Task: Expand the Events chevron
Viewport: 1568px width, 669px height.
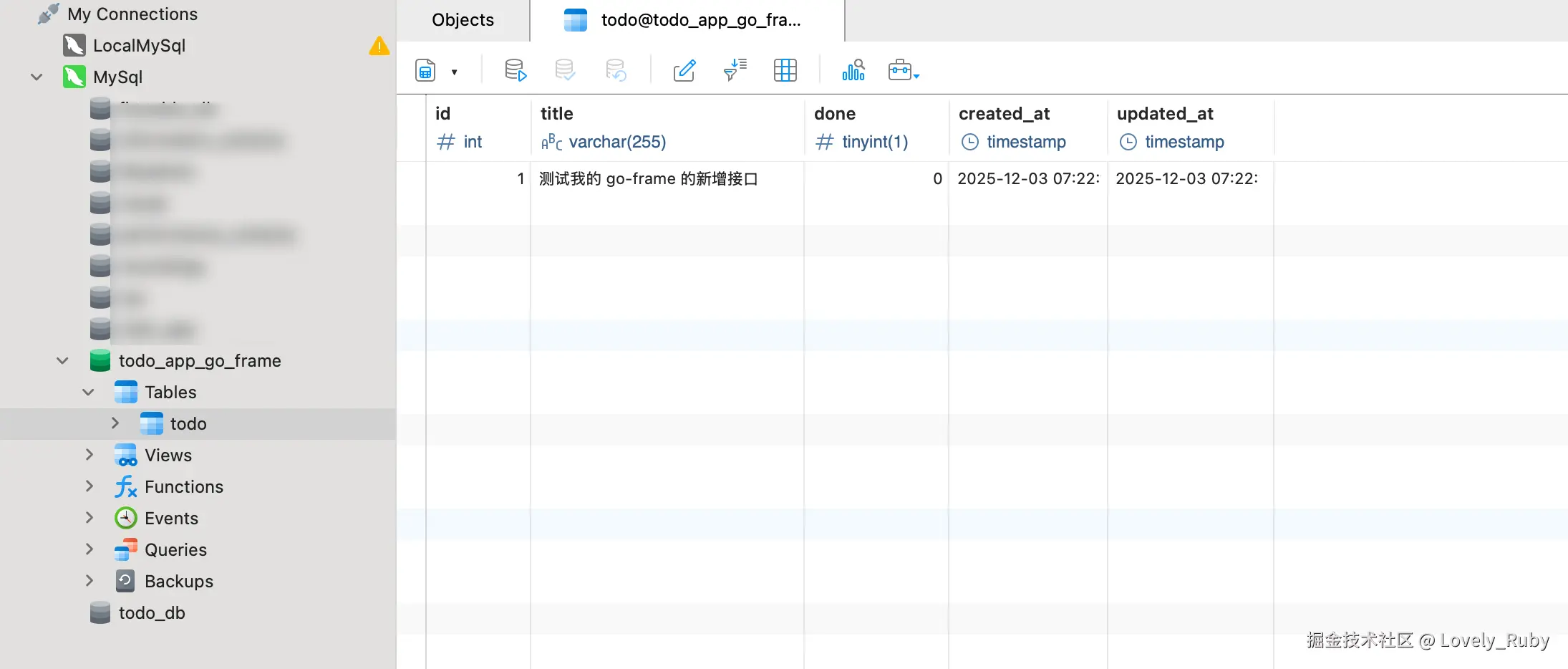Action: 89,518
